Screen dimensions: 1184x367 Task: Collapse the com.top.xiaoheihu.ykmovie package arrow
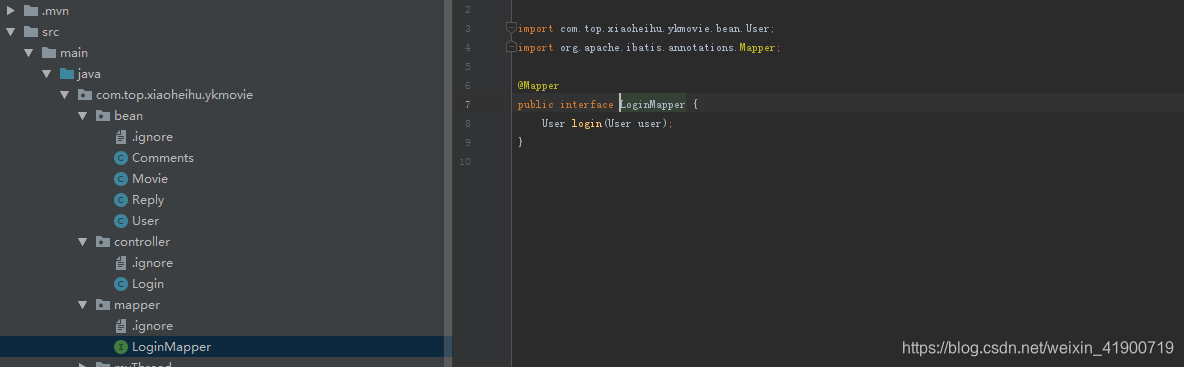coord(65,95)
